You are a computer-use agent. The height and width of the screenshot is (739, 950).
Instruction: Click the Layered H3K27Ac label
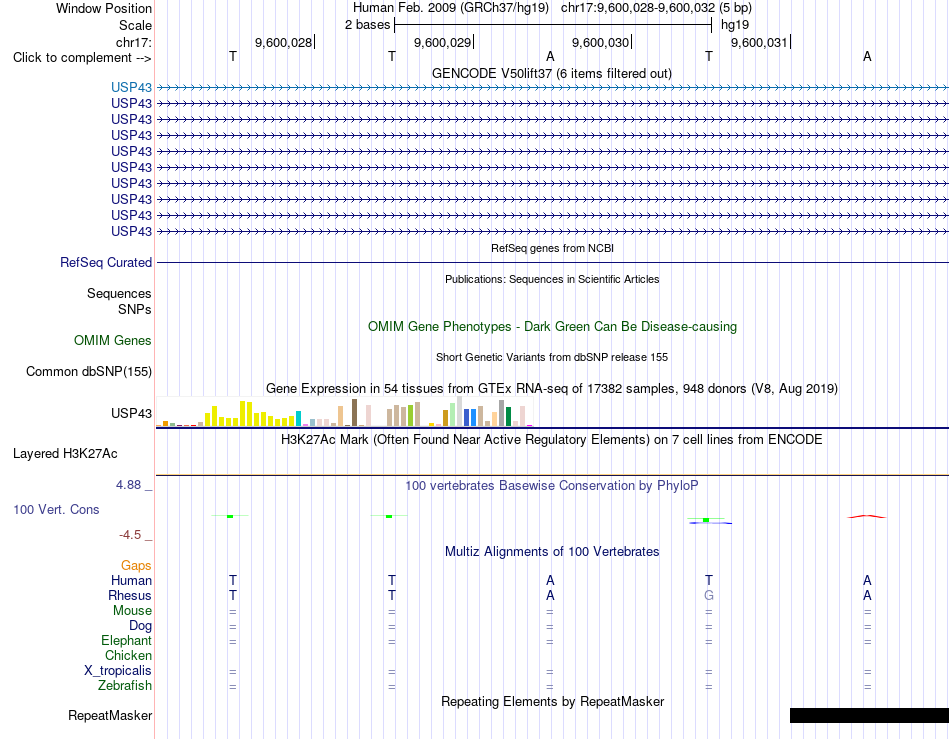click(x=65, y=454)
